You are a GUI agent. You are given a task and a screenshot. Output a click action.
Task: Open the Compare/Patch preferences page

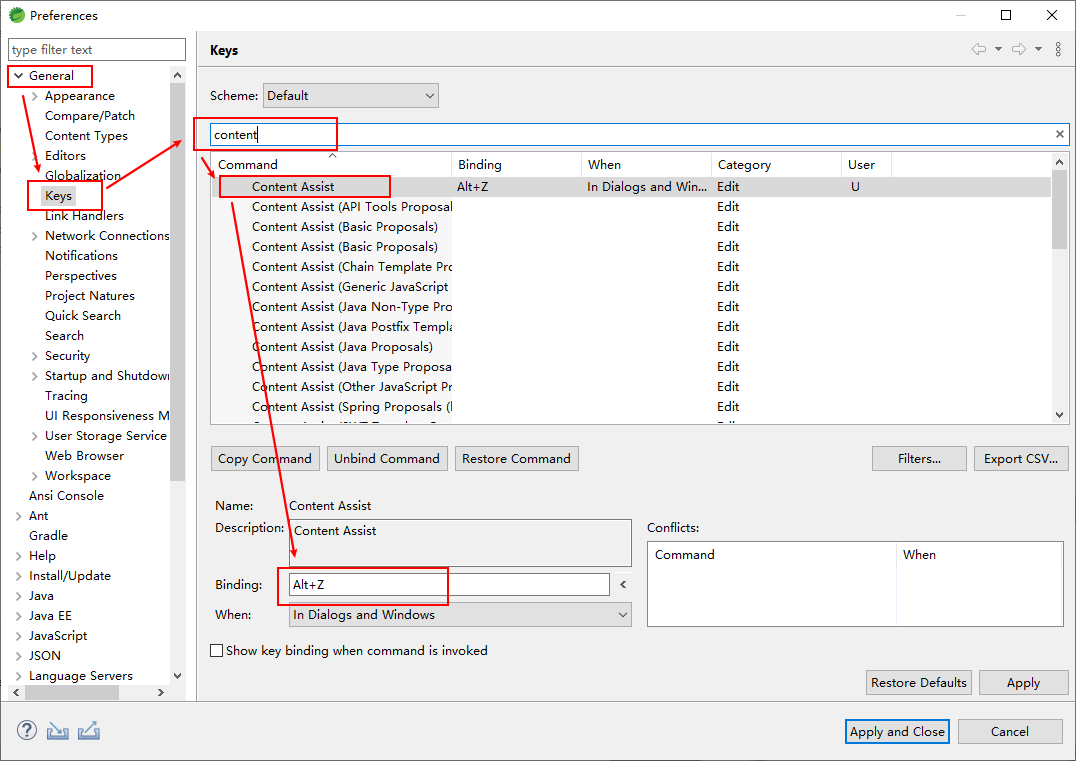pos(90,116)
